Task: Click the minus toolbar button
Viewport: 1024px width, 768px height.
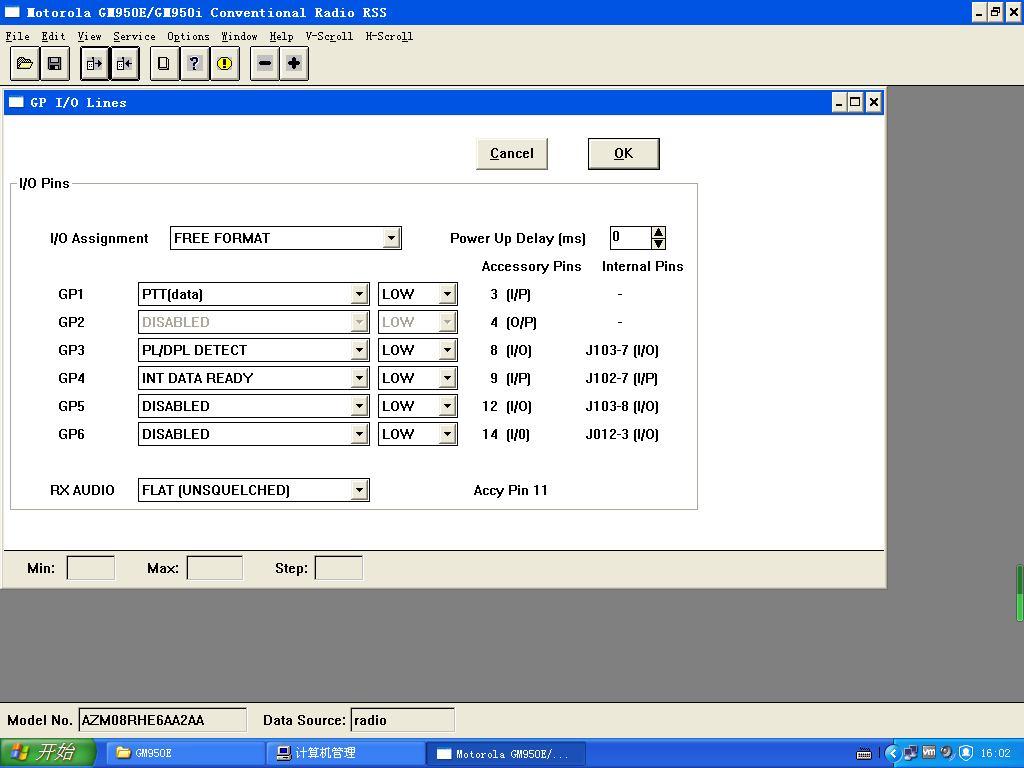Action: [264, 63]
